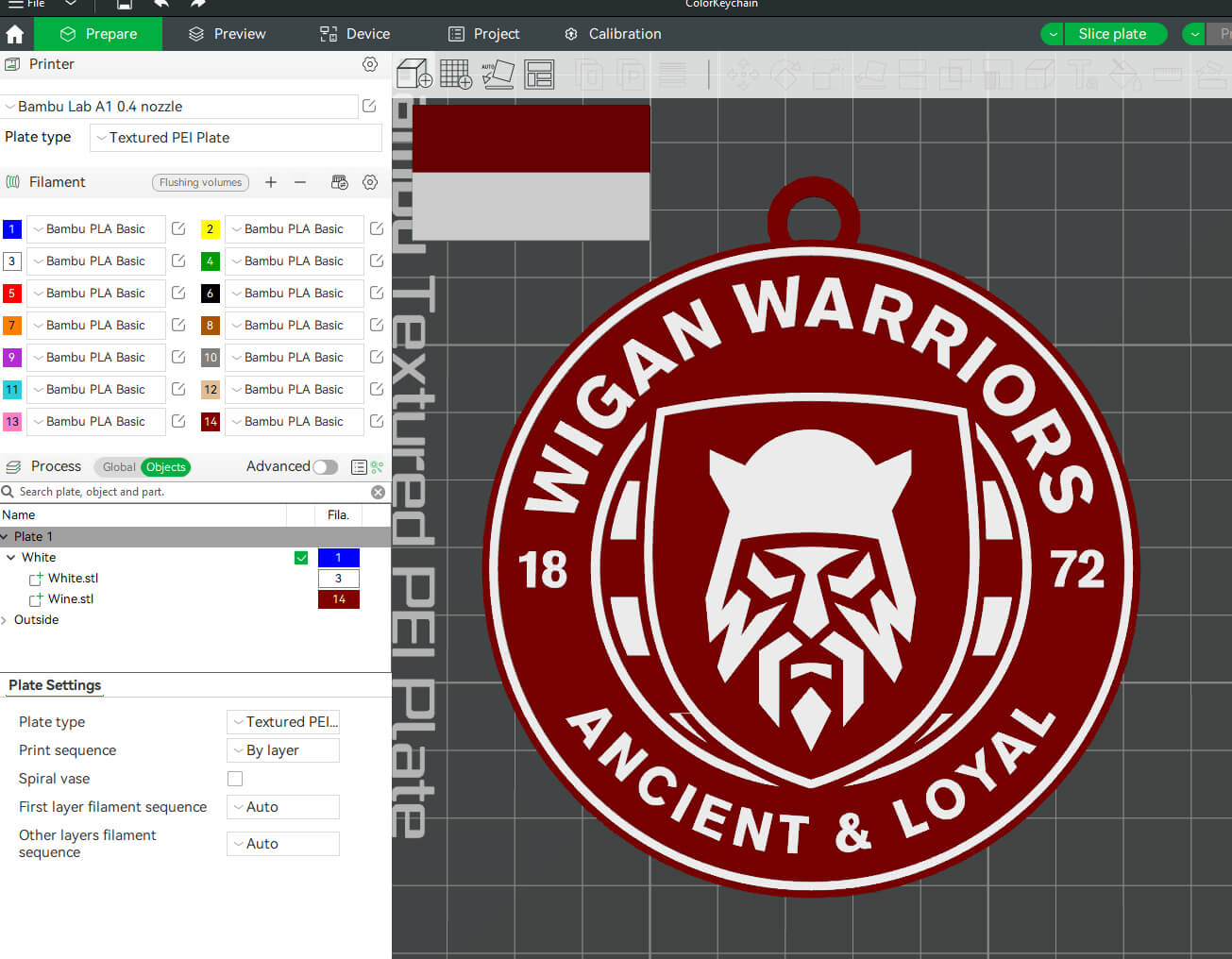The height and width of the screenshot is (959, 1232).
Task: Open Other layers filament sequence dropdown
Action: click(x=282, y=844)
